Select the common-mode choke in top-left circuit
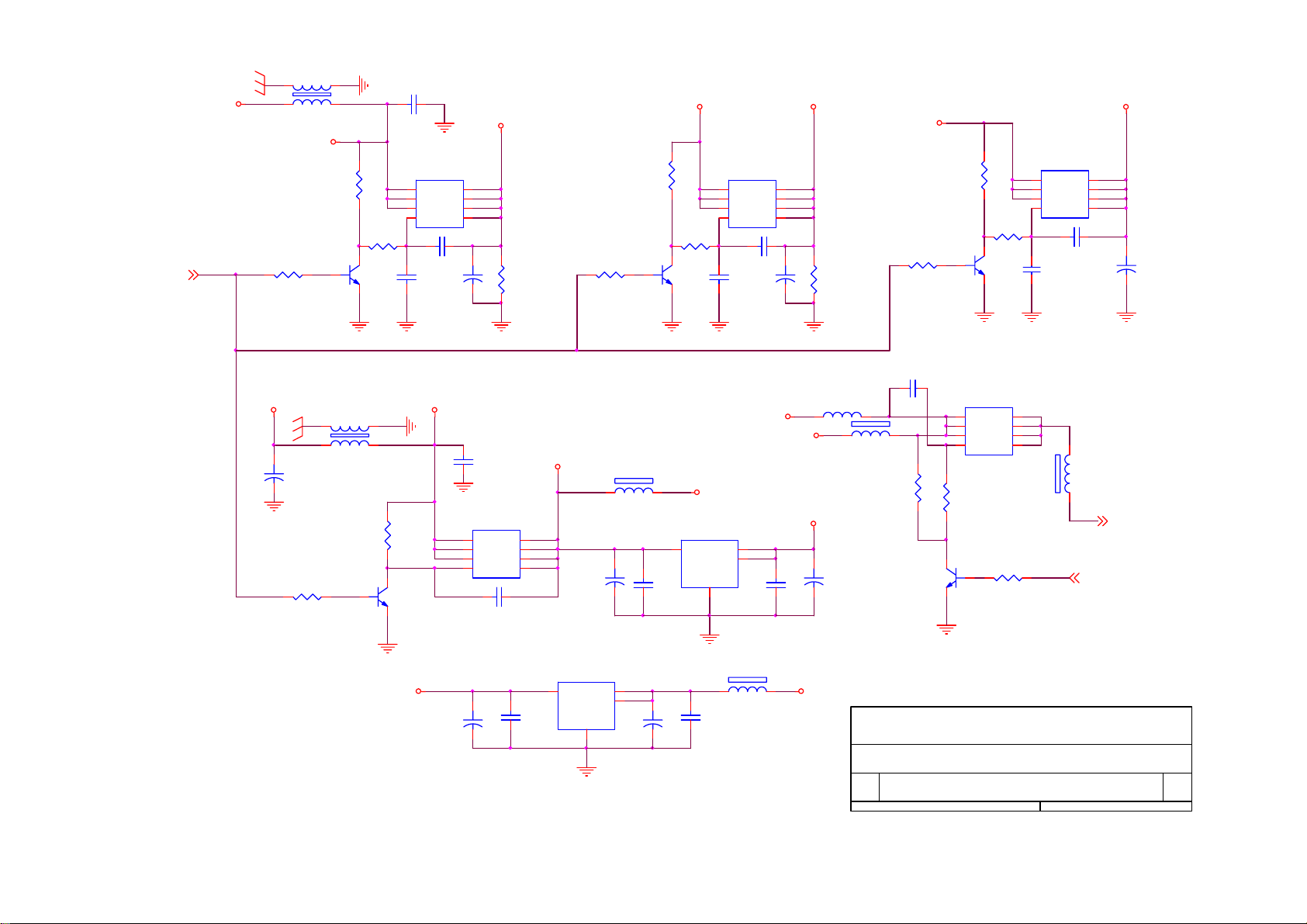Image resolution: width=1307 pixels, height=924 pixels. coord(311,94)
